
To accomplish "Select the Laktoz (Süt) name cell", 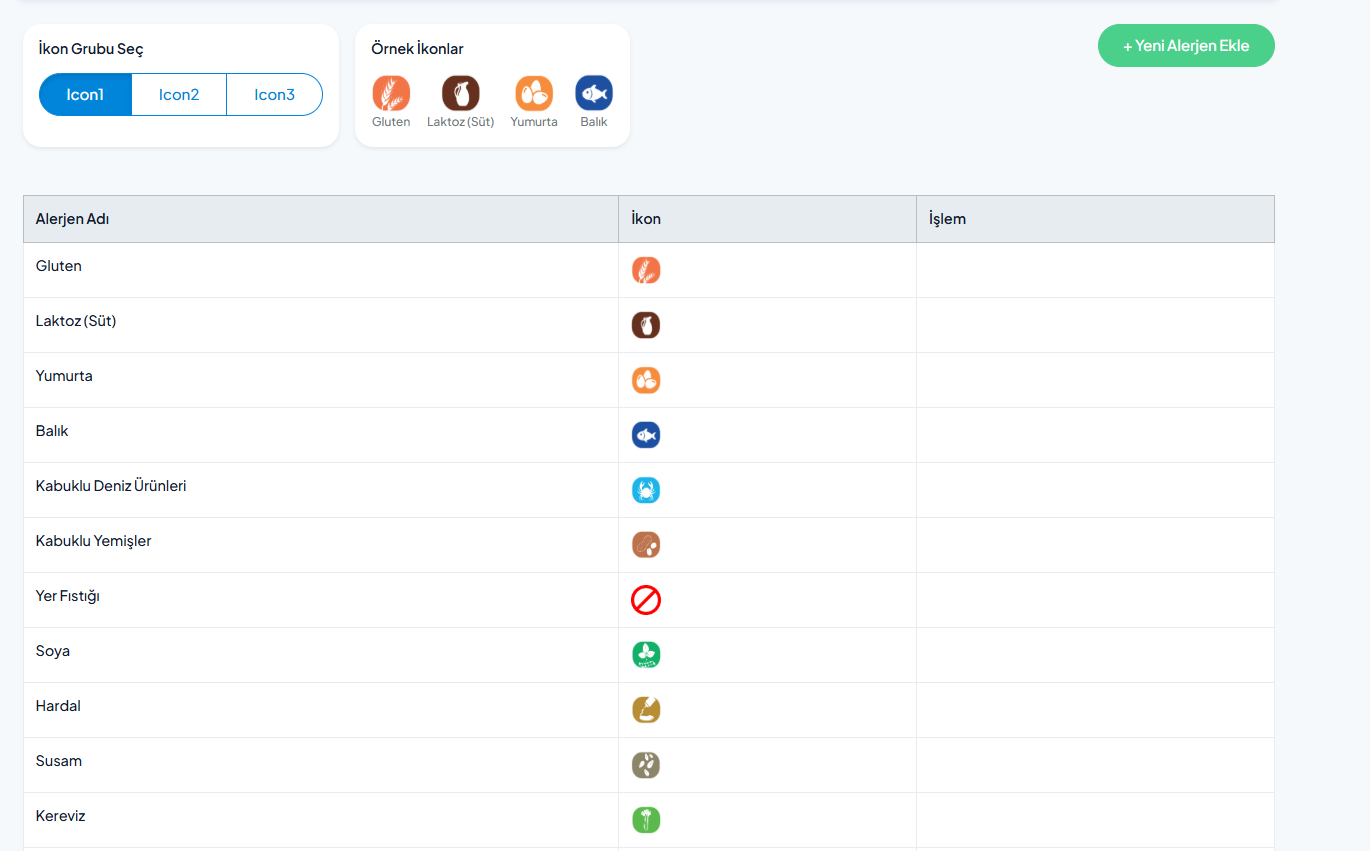I will coord(321,325).
